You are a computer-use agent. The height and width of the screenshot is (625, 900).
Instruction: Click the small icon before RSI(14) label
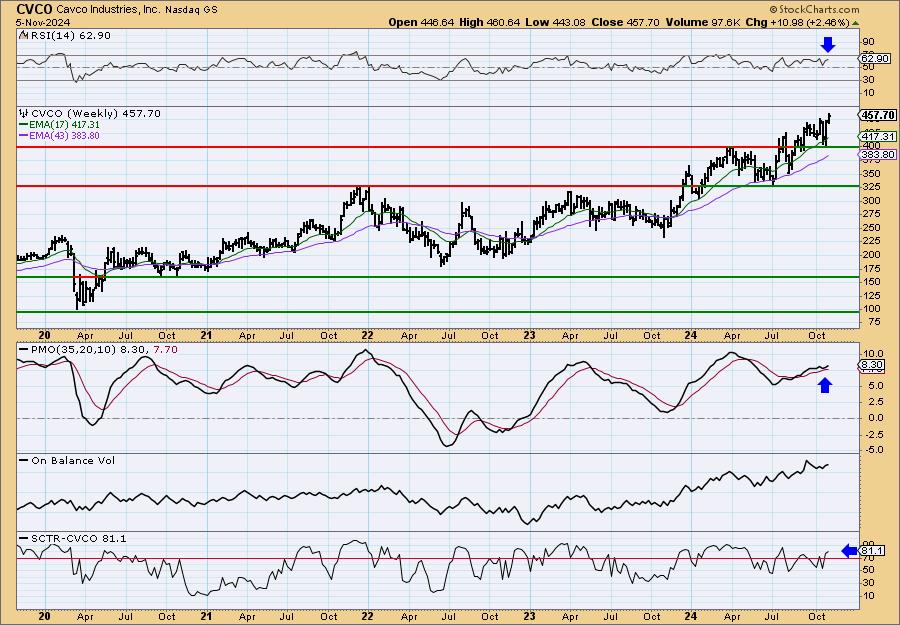(x=23, y=35)
